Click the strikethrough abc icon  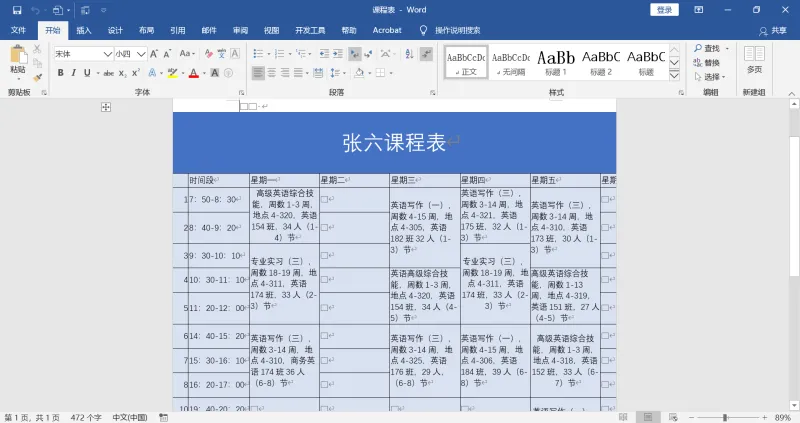tap(109, 73)
